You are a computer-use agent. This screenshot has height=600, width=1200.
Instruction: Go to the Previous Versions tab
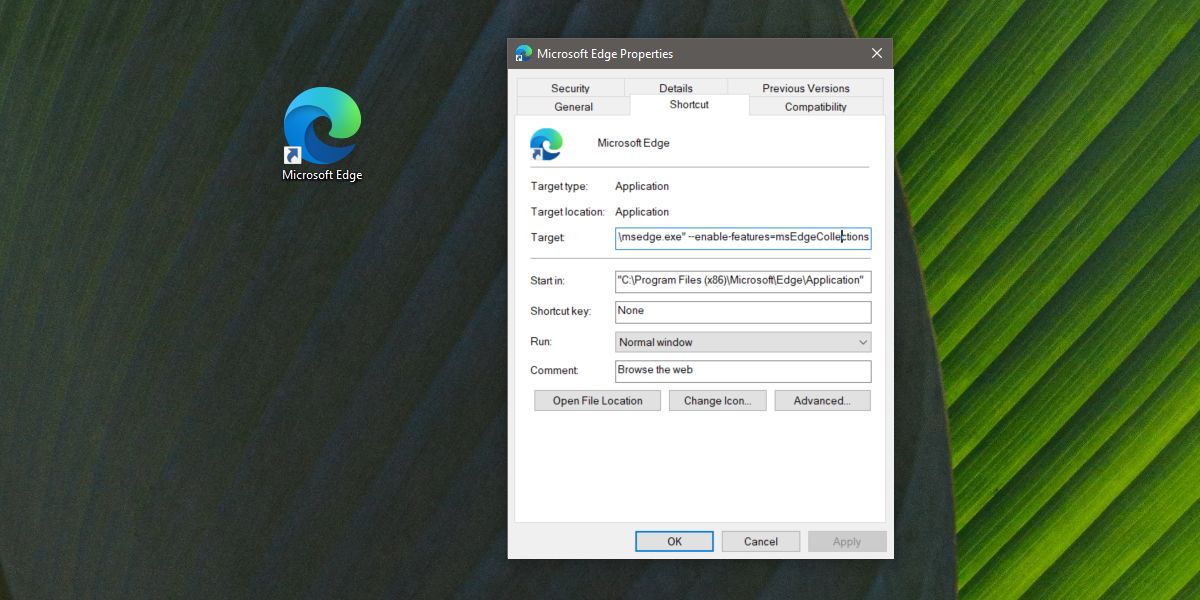click(x=805, y=88)
